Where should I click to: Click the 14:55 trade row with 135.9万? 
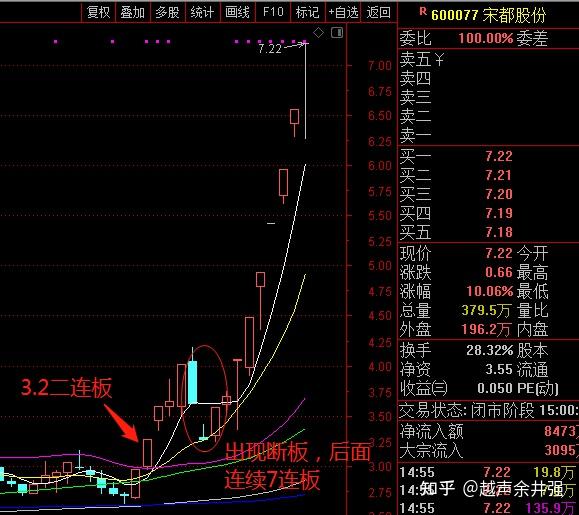pos(488,508)
